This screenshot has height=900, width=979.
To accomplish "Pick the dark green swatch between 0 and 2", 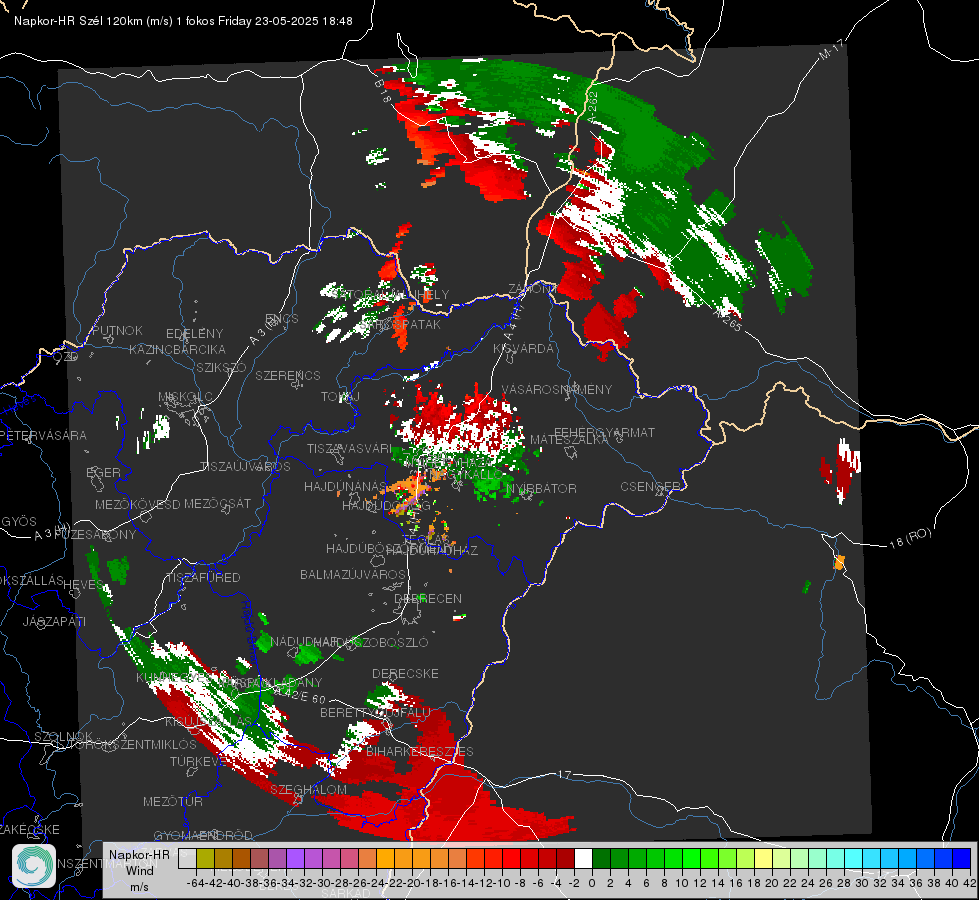I will click(601, 858).
